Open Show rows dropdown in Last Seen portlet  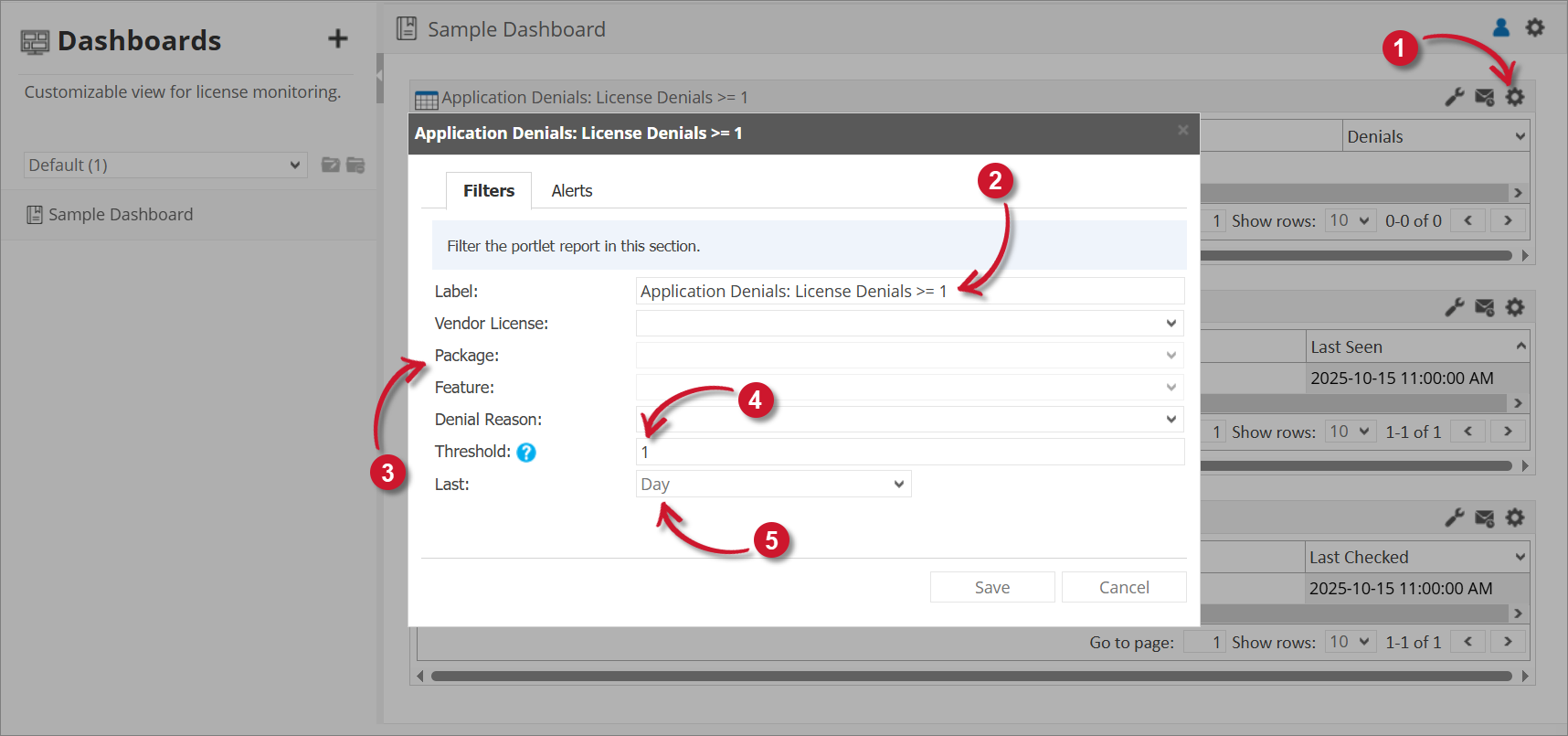[x=1351, y=431]
